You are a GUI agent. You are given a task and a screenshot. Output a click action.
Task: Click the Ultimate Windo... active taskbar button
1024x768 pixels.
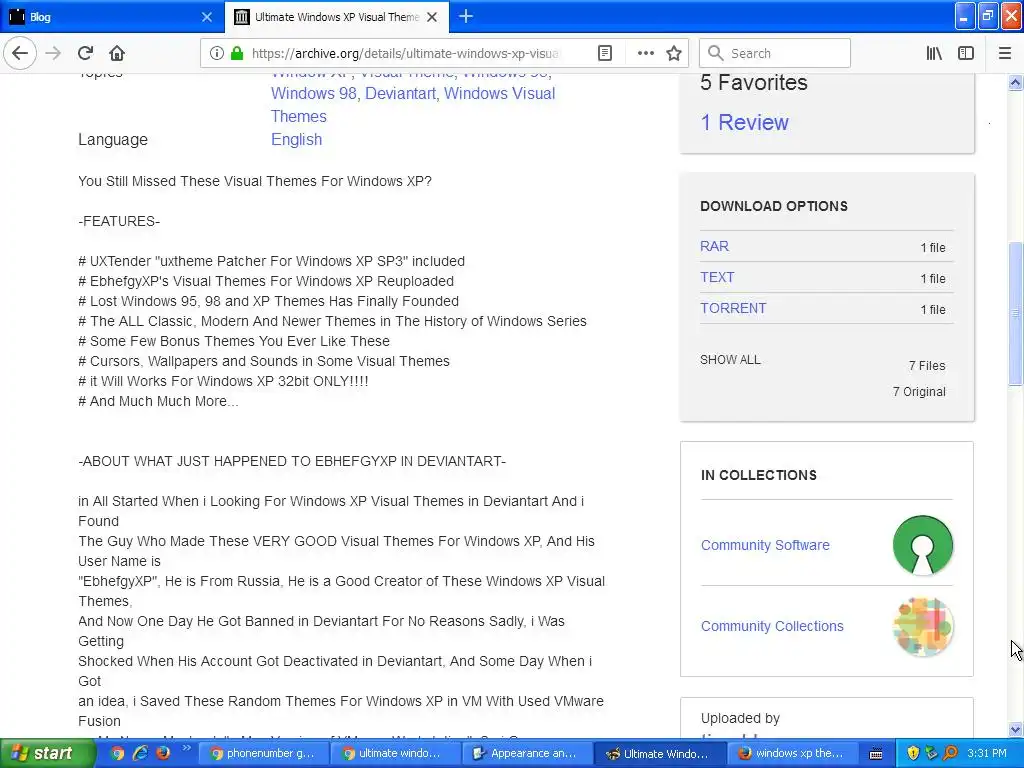[x=658, y=753]
